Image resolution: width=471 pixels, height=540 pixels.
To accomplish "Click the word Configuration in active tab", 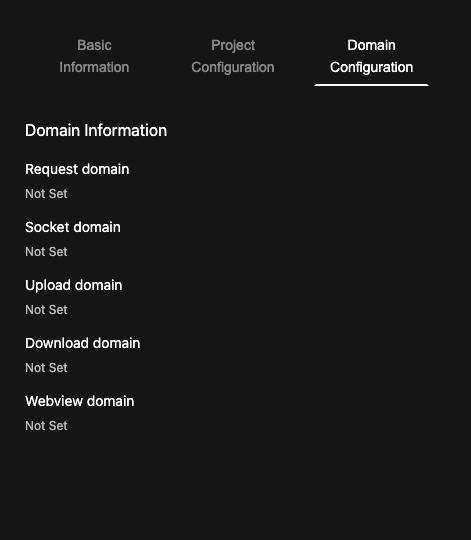I will point(371,68).
